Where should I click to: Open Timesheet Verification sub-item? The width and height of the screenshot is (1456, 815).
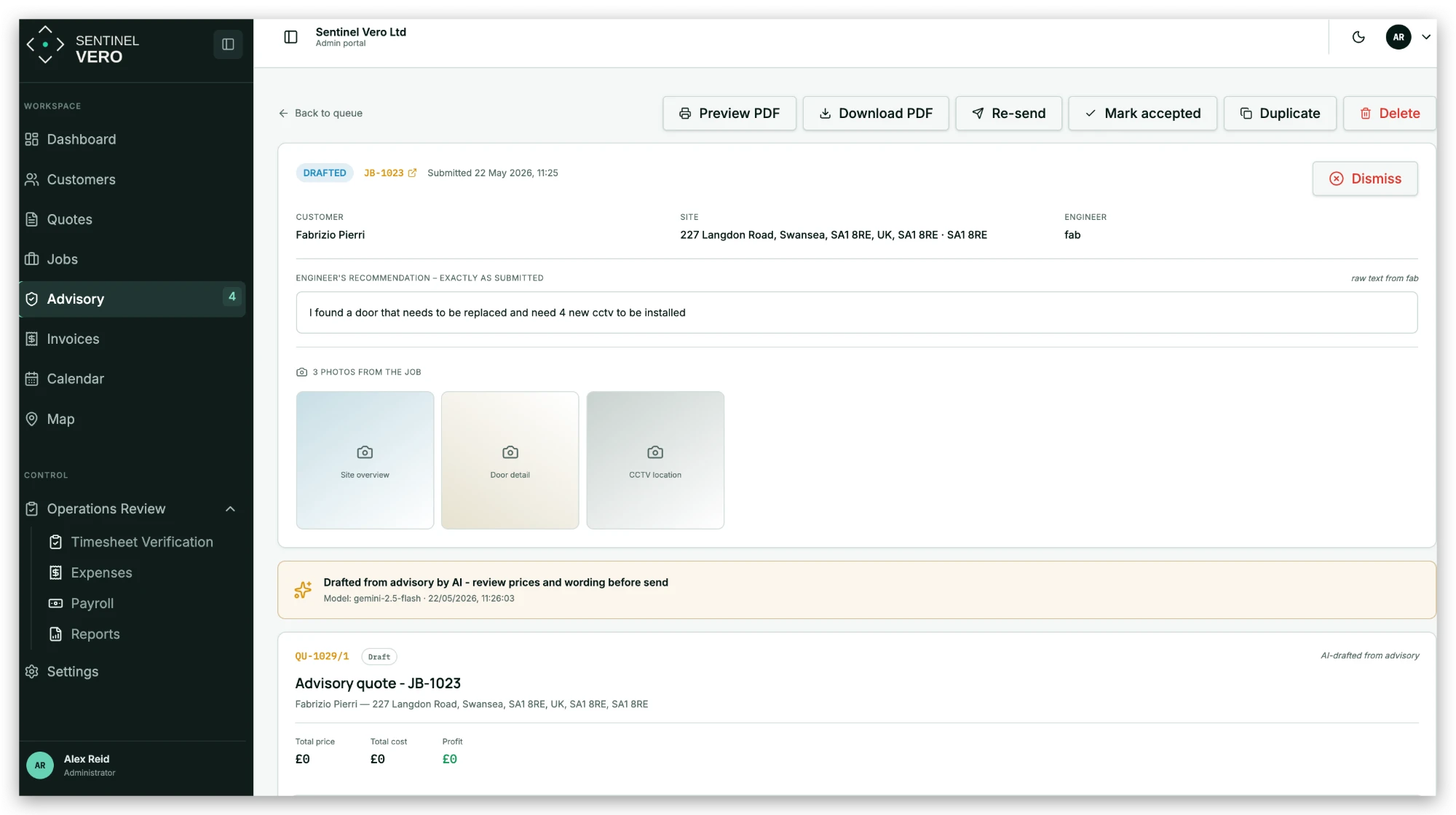point(131,542)
